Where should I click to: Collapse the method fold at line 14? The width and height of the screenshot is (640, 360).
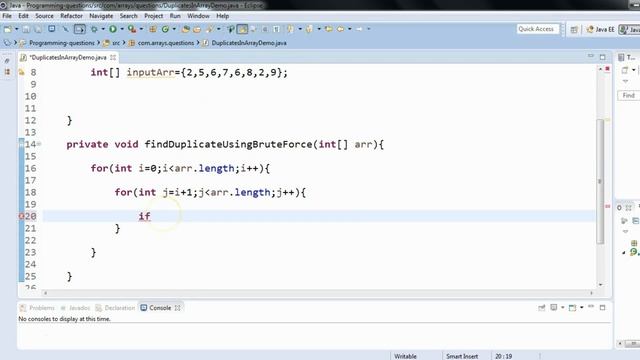39,144
